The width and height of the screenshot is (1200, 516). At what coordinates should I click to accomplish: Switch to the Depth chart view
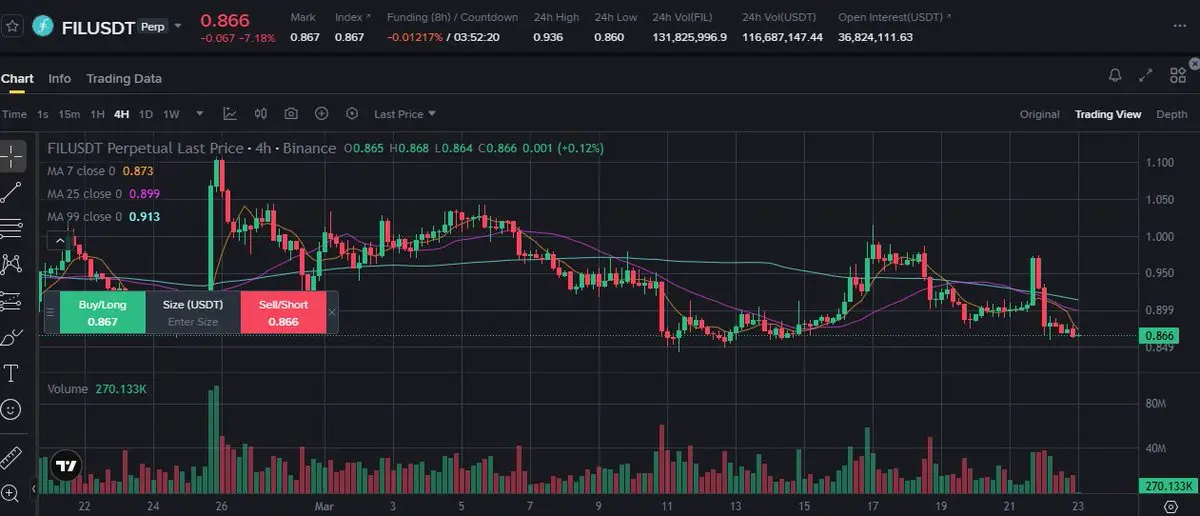coord(1171,114)
